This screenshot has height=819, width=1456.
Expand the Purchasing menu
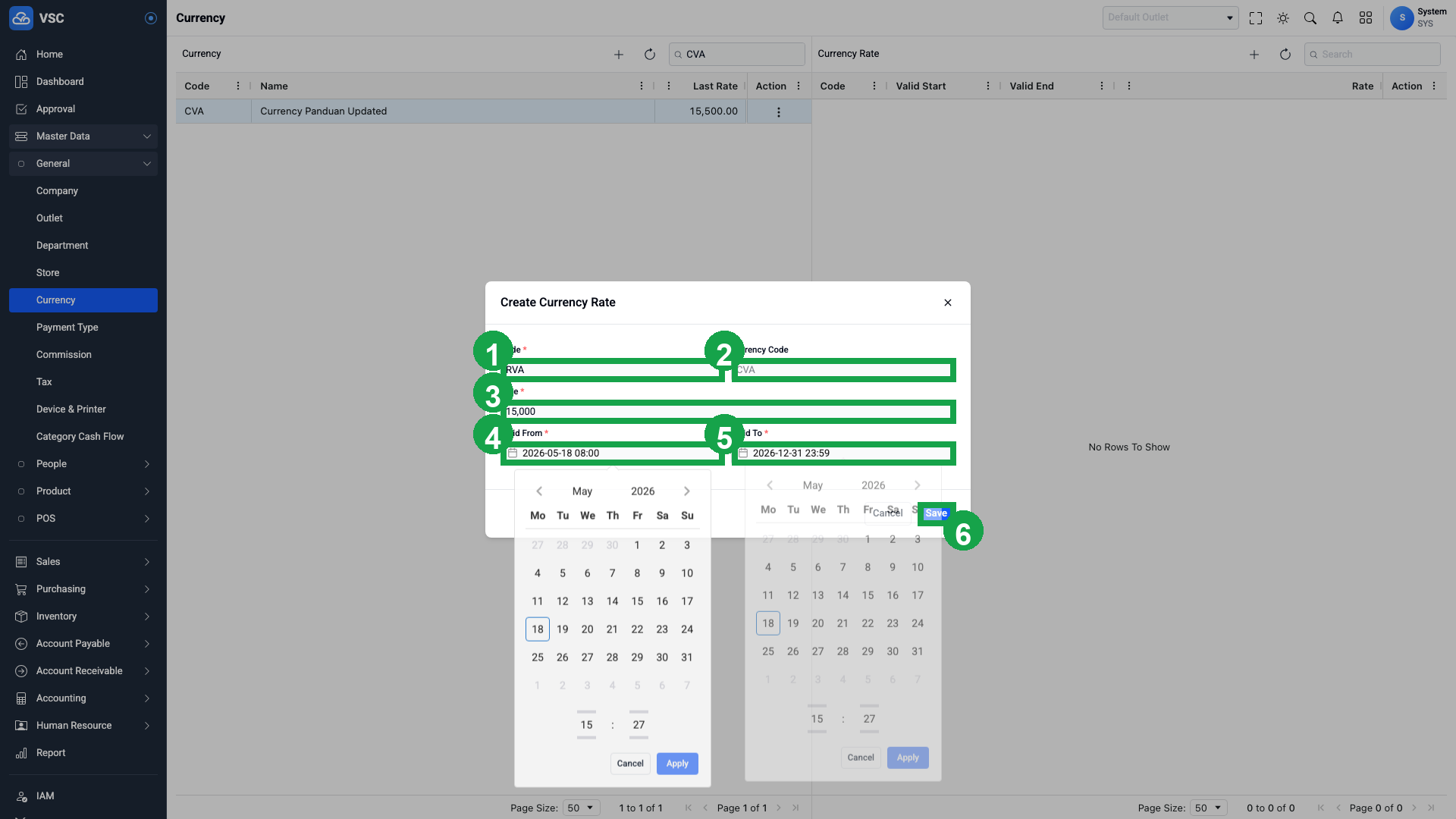(83, 589)
